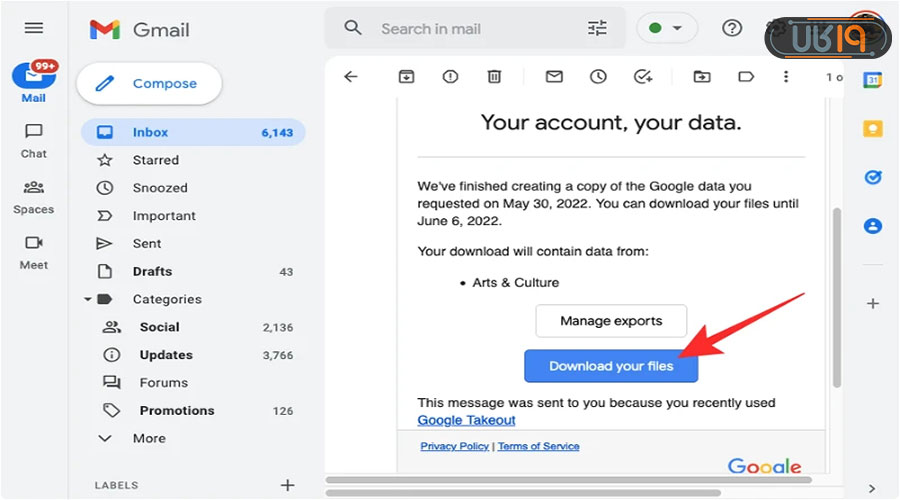900x500 pixels.
Task: Open the Sent folder
Action: pyautogui.click(x=146, y=243)
